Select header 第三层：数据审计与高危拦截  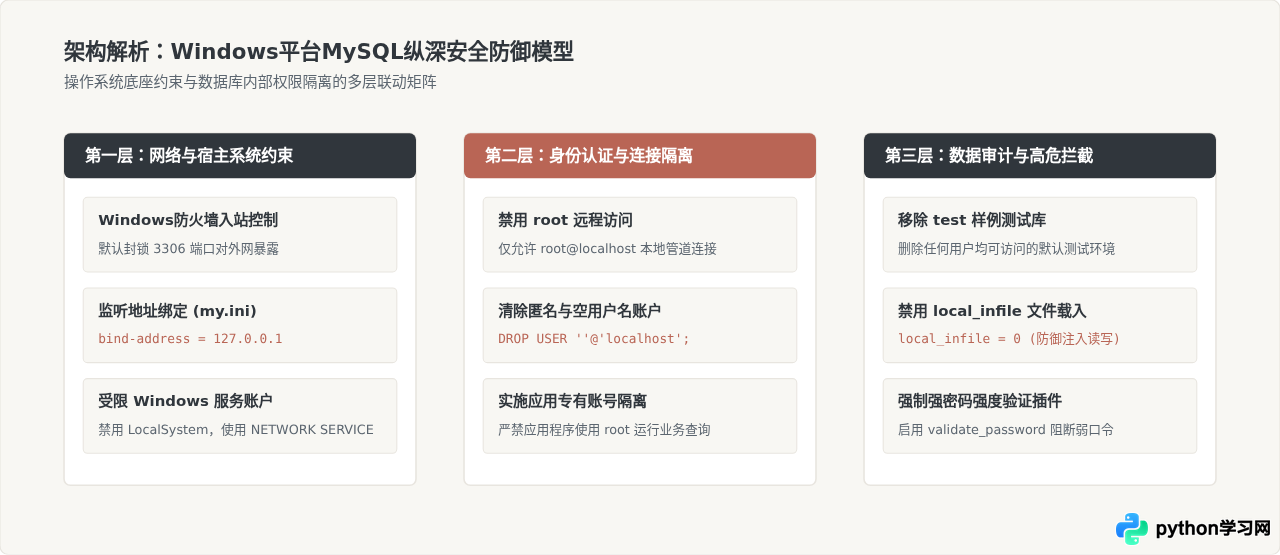pyautogui.click(x=1040, y=156)
